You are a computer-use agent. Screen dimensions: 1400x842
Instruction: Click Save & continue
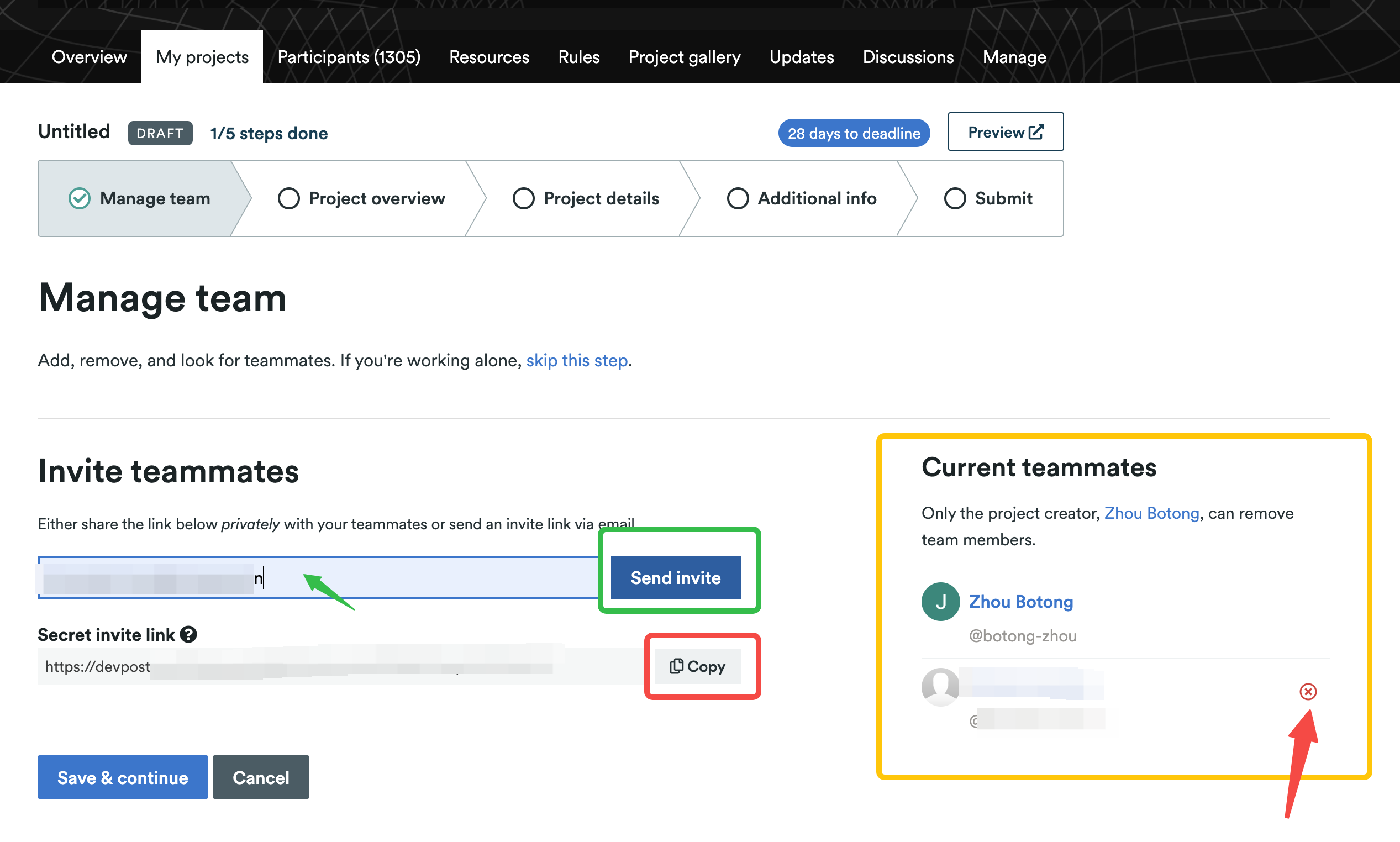tap(123, 777)
